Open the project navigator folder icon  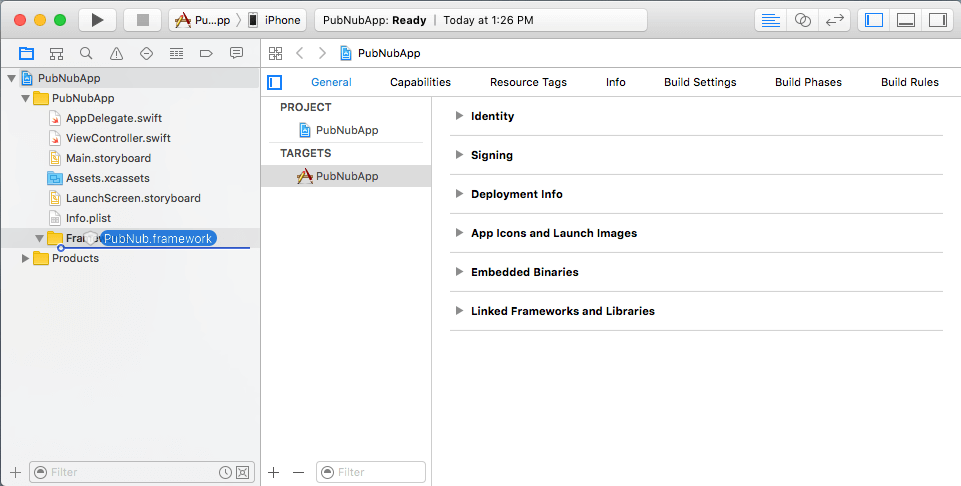coord(26,53)
